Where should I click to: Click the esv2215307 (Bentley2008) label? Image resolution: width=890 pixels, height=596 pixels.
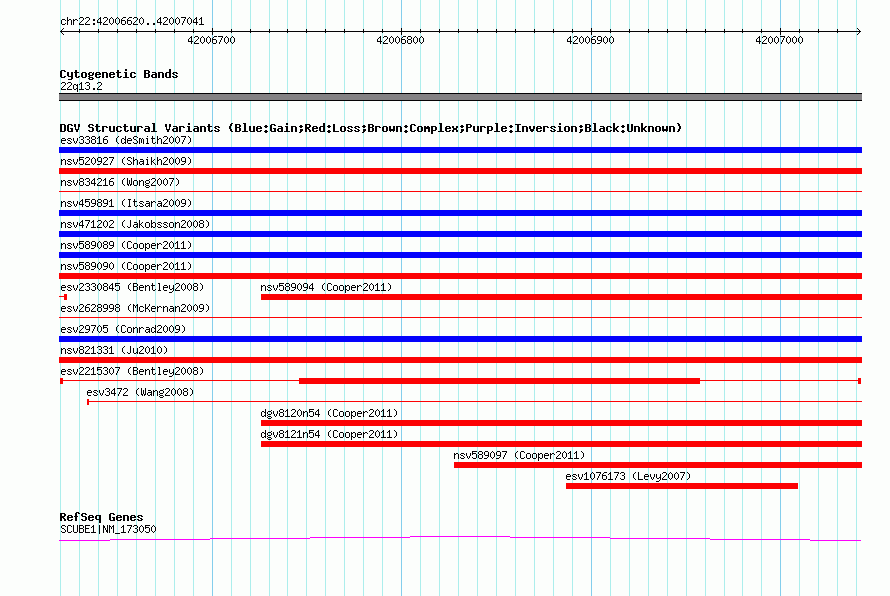click(132, 371)
